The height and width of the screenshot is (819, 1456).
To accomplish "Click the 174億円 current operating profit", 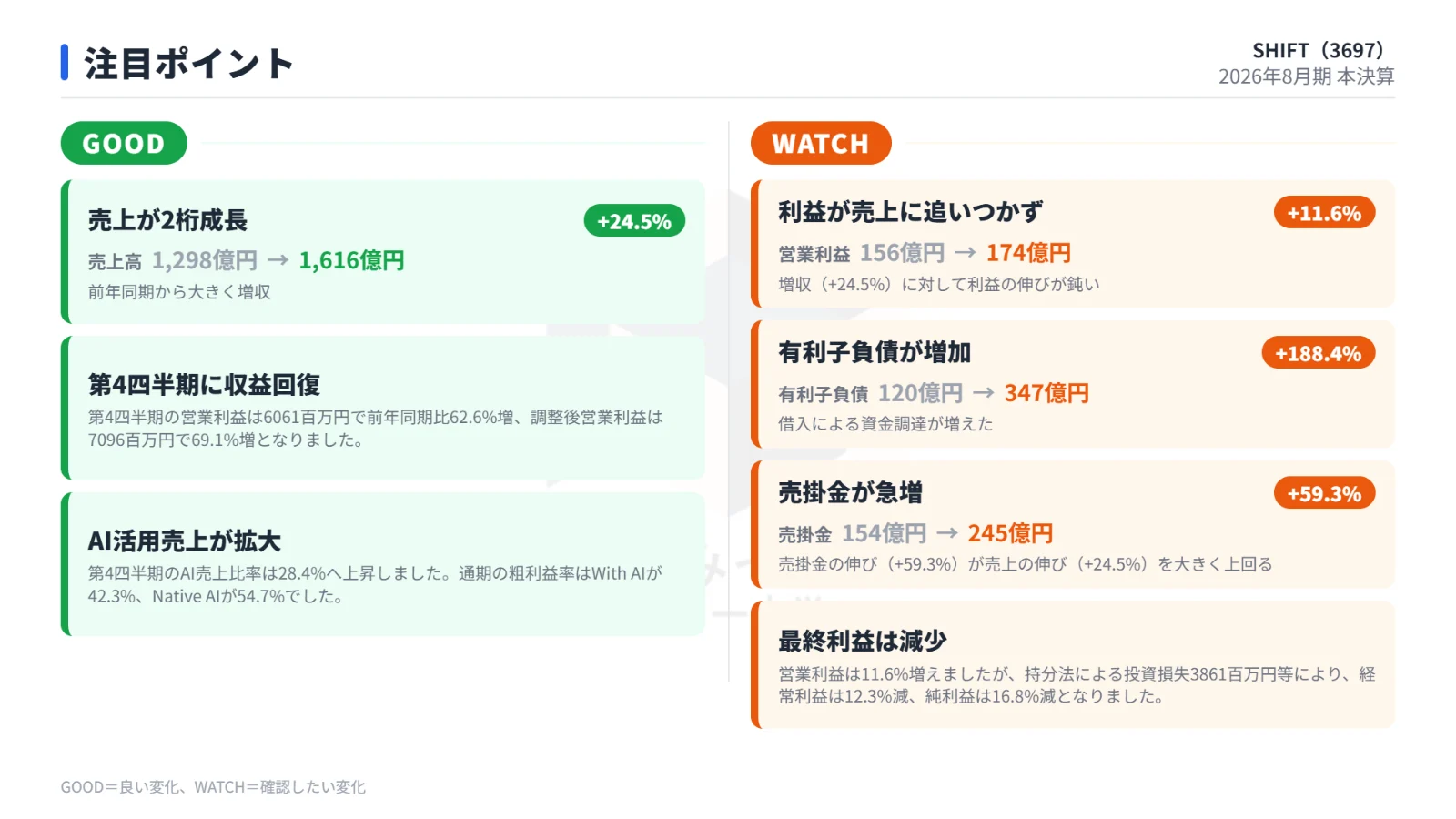I will coord(1028,253).
